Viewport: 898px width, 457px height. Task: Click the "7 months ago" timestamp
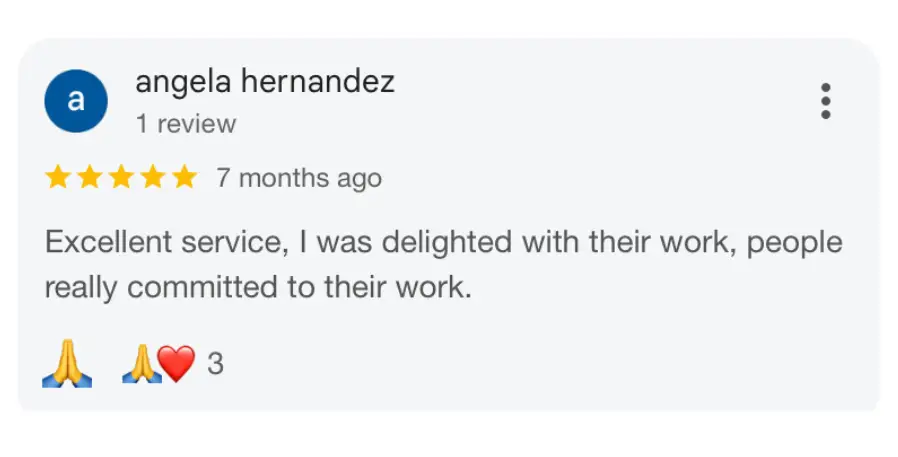coord(299,178)
